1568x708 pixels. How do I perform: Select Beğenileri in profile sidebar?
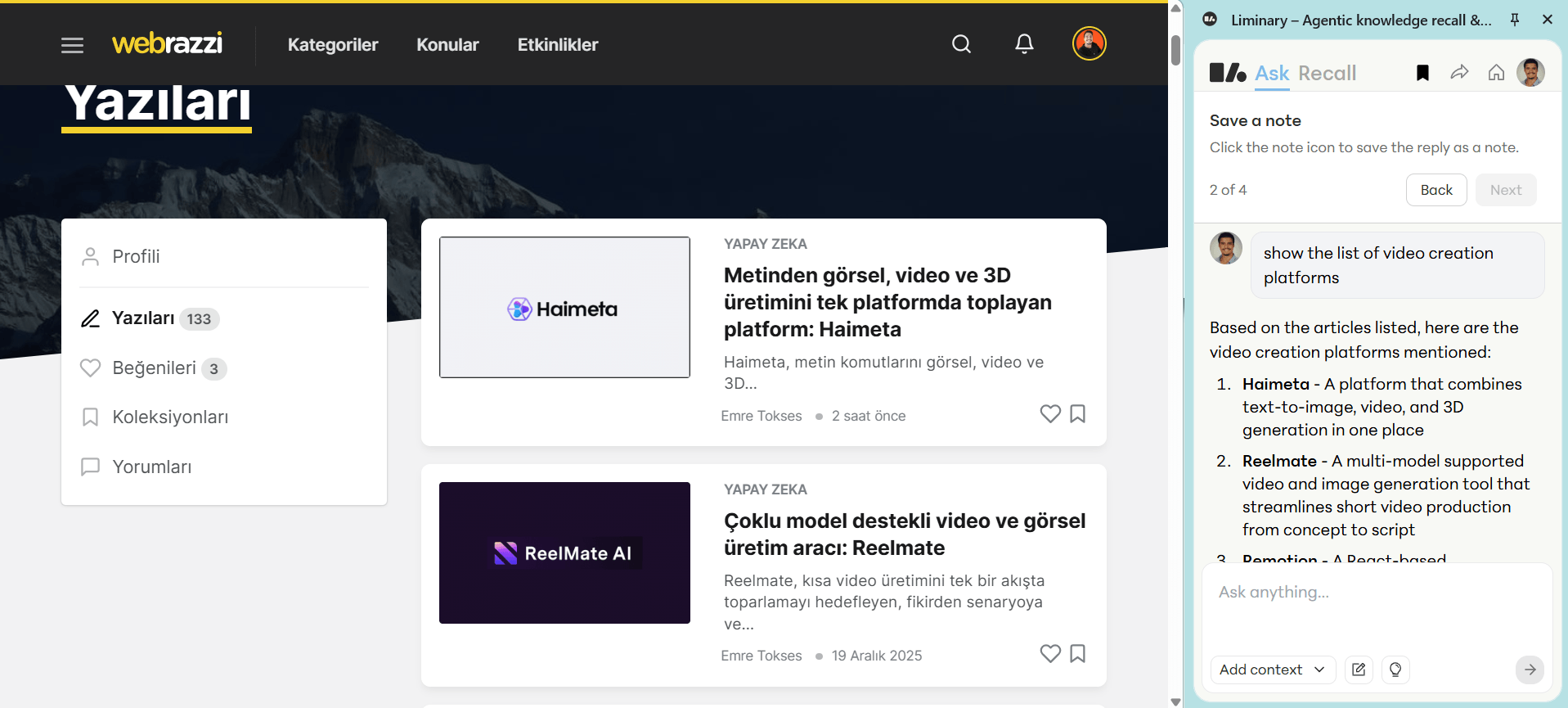pyautogui.click(x=154, y=368)
